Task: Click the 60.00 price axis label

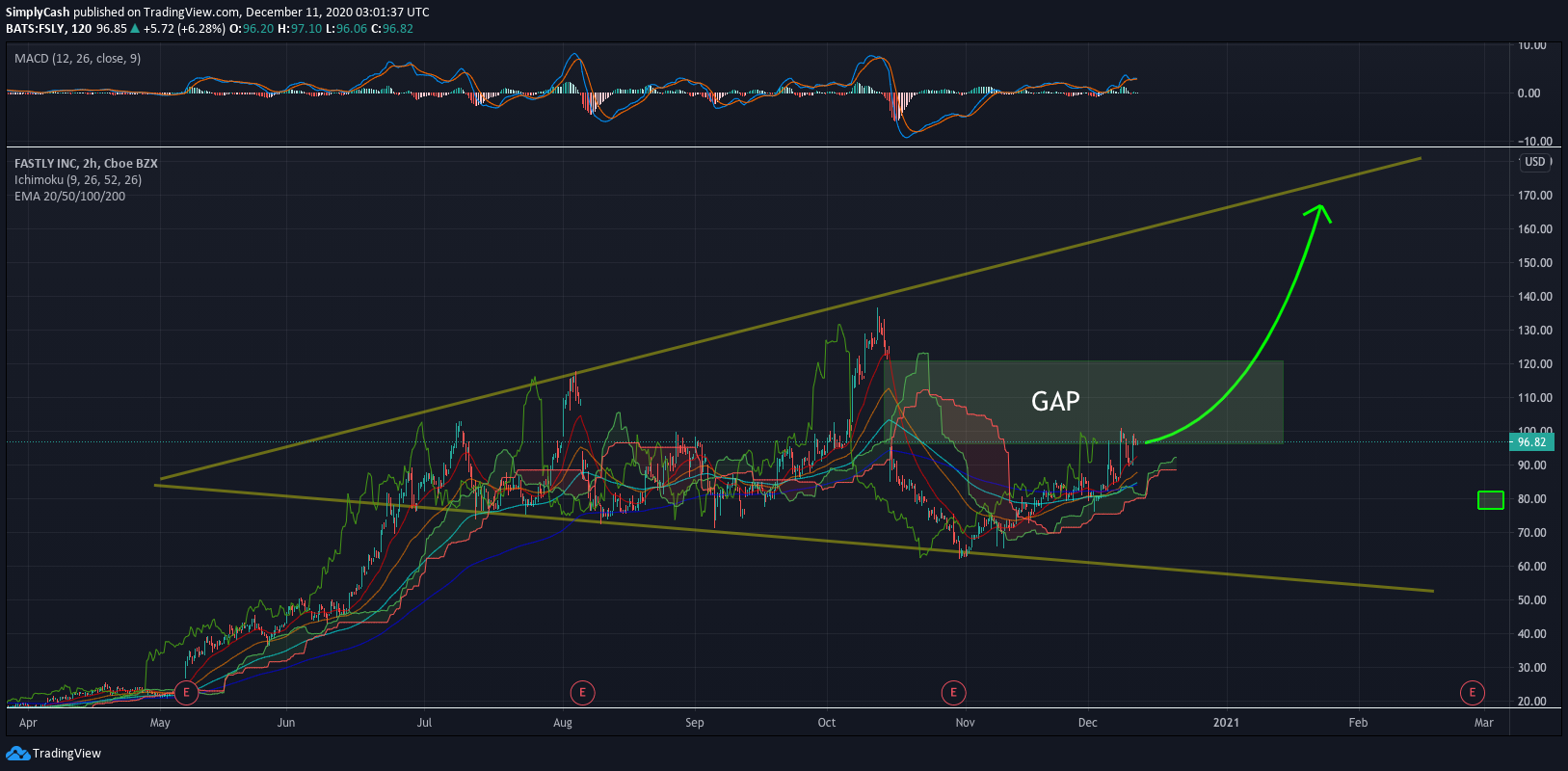Action: pos(1532,567)
